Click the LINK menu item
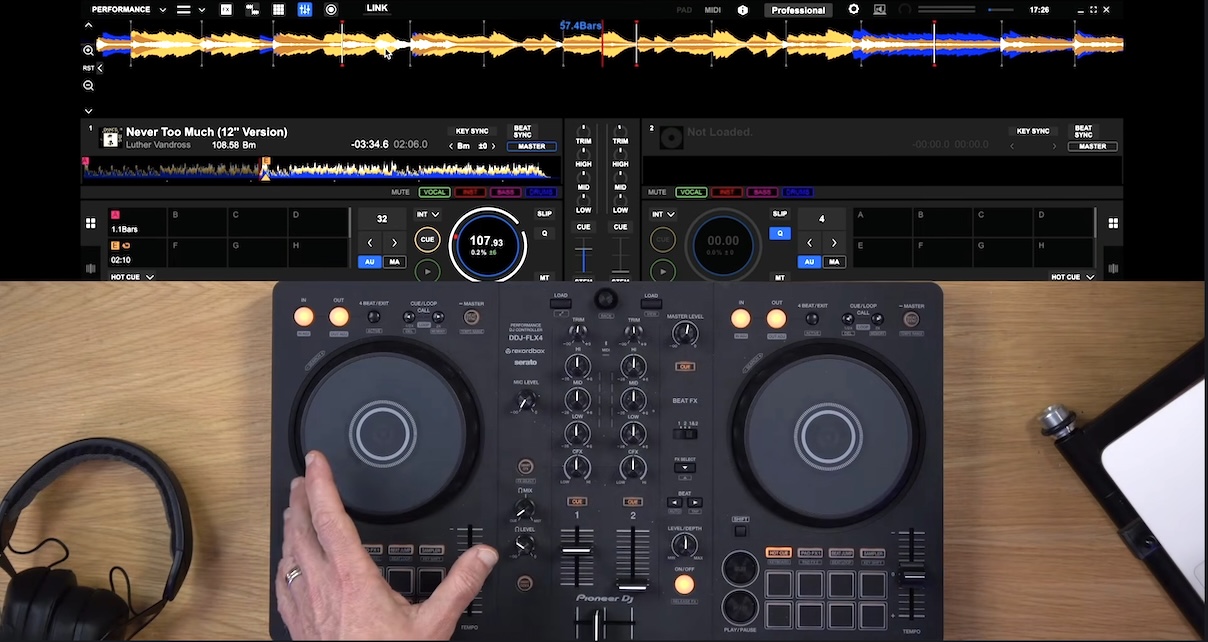The height and width of the screenshot is (642, 1208). pos(379,9)
